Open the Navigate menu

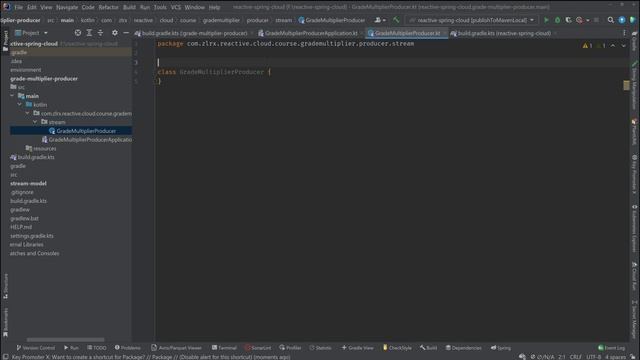coord(67,7)
